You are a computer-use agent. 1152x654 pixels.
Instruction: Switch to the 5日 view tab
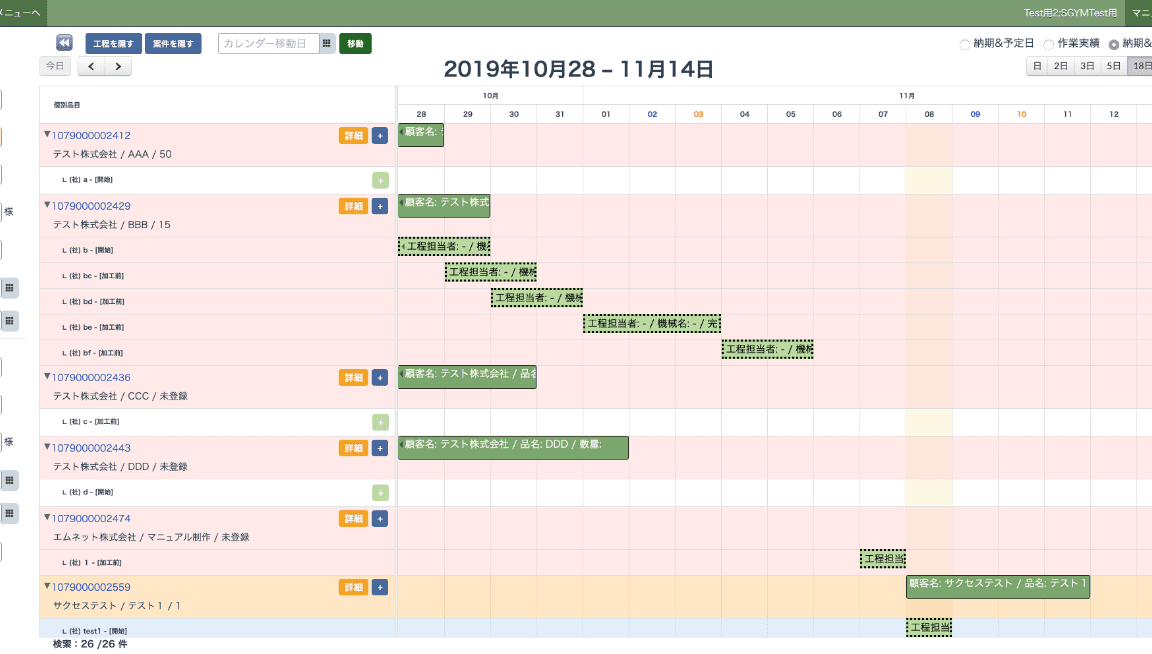[x=1113, y=66]
